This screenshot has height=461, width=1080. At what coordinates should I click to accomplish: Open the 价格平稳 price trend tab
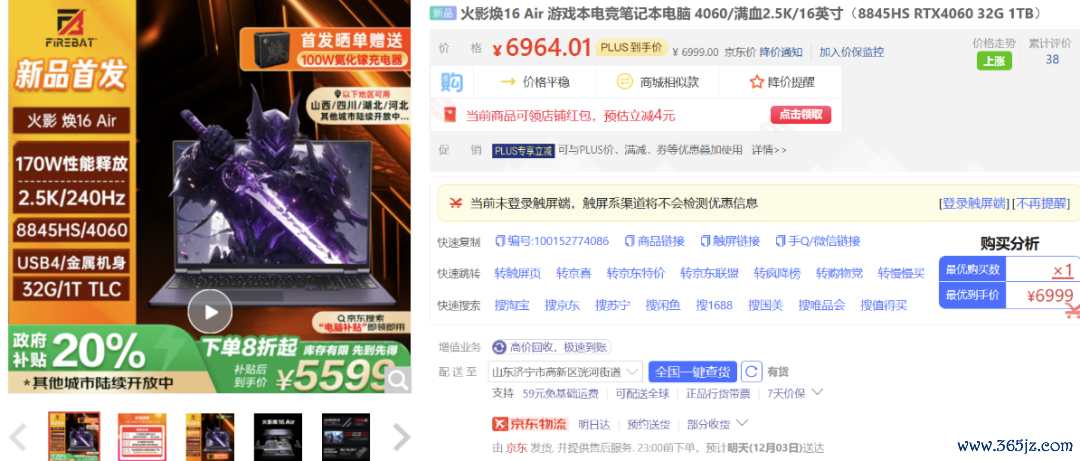pos(535,82)
